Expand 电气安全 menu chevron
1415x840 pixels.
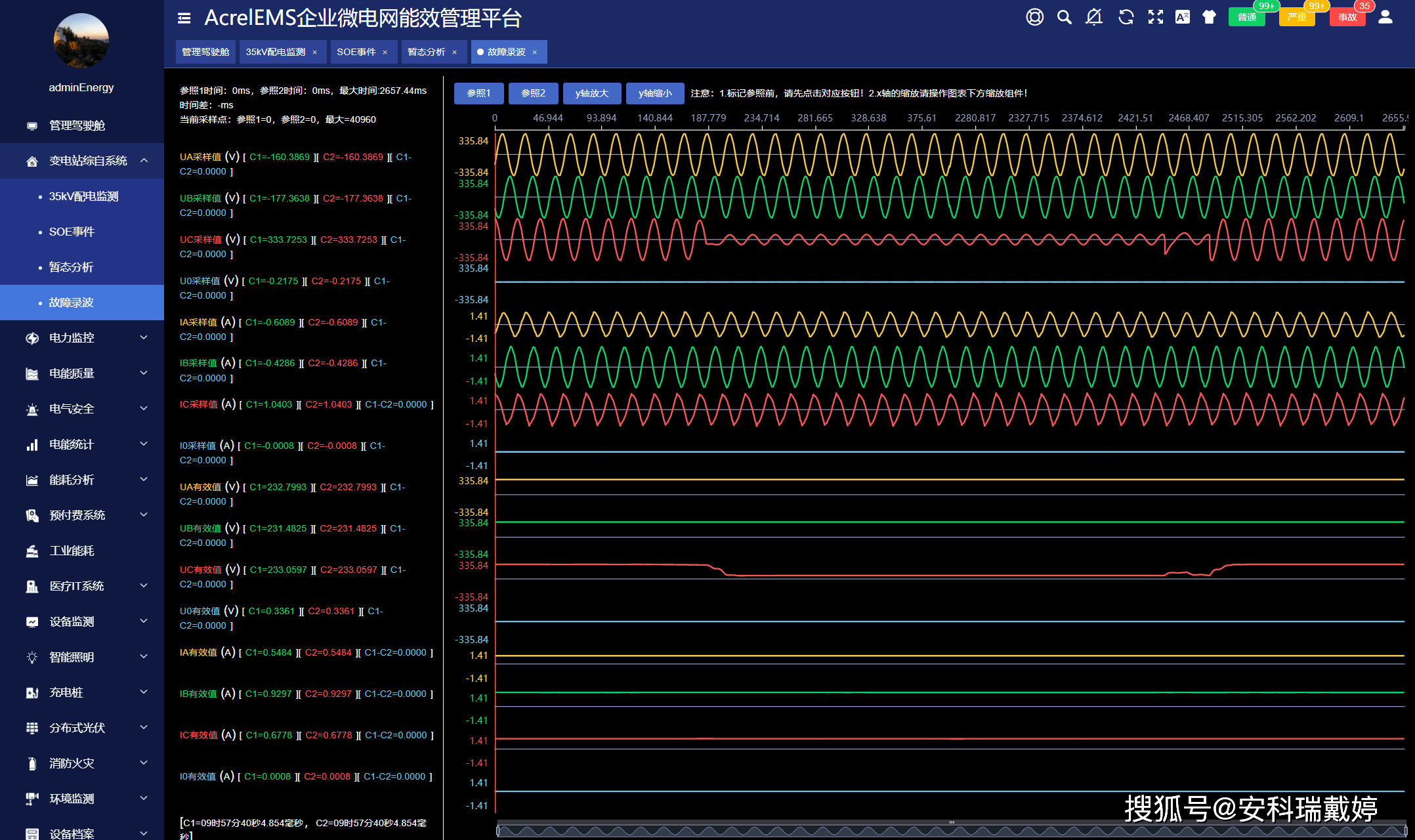(144, 409)
